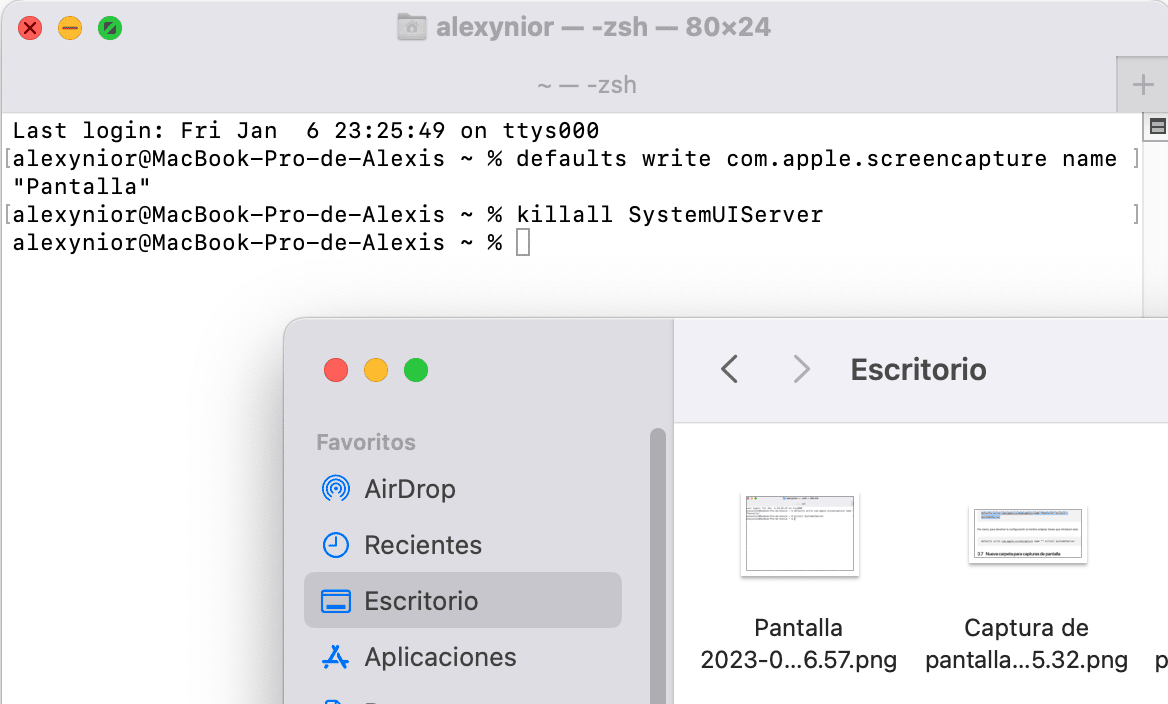Navigate back using Finder's left chevron
Image resolution: width=1168 pixels, height=704 pixels.
click(729, 369)
